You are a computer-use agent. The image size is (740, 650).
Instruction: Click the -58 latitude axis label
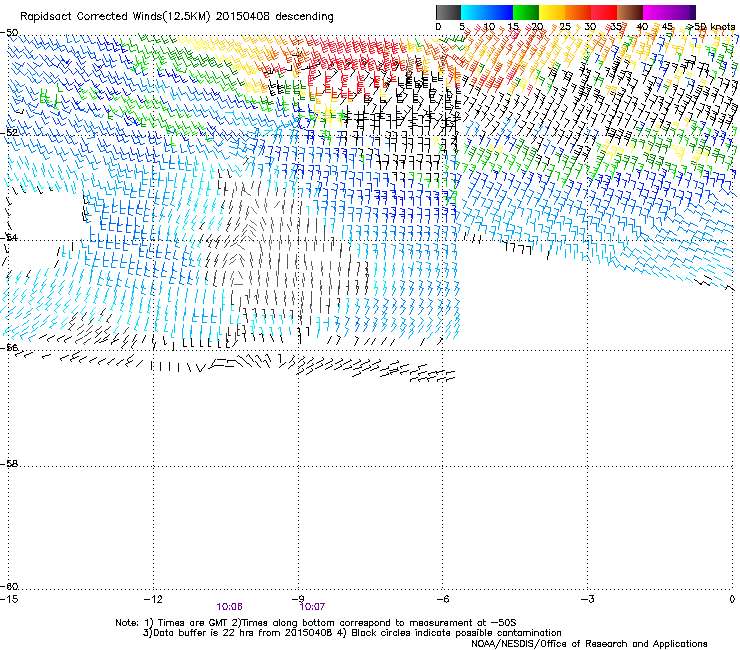(9, 464)
